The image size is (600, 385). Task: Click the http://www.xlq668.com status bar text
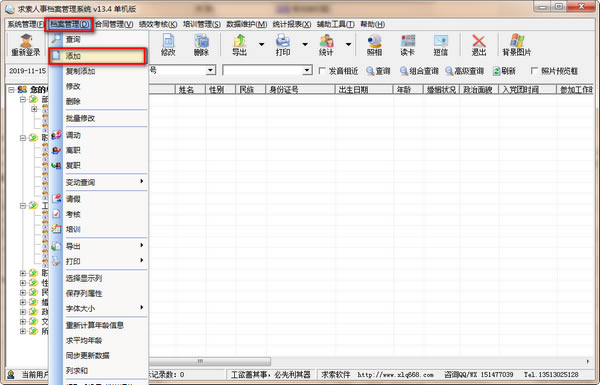pos(395,375)
